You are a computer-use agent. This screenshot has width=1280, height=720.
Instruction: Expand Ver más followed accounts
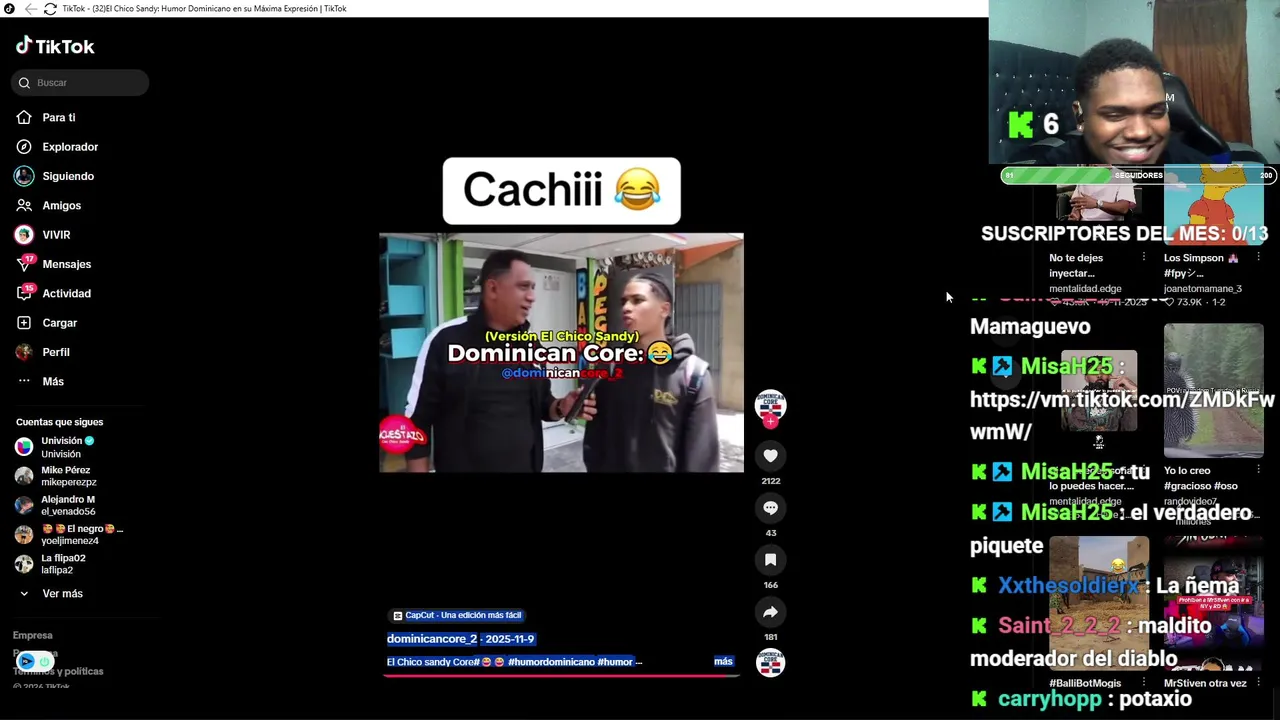[62, 594]
